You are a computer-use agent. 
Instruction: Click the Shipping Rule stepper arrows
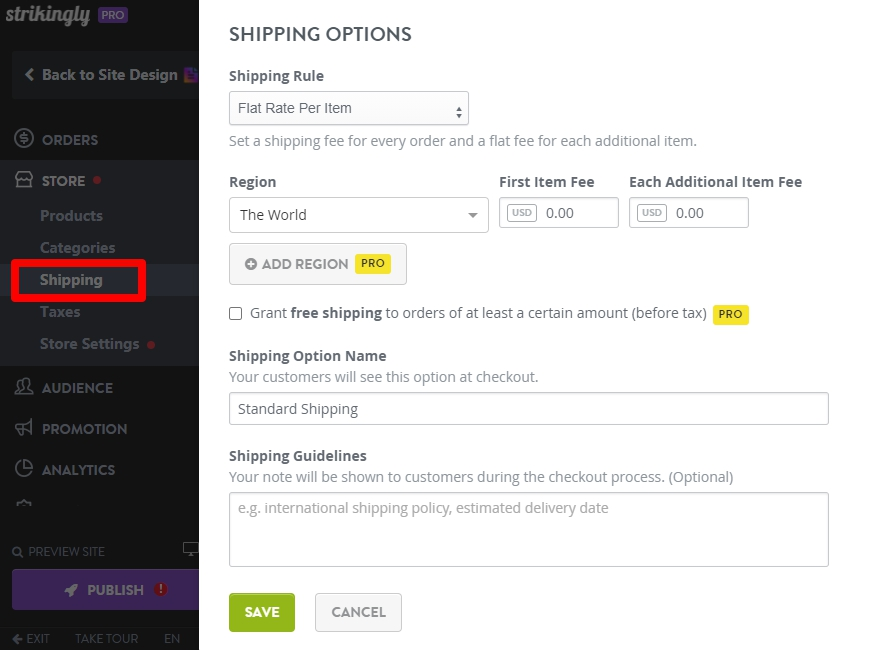click(x=458, y=108)
